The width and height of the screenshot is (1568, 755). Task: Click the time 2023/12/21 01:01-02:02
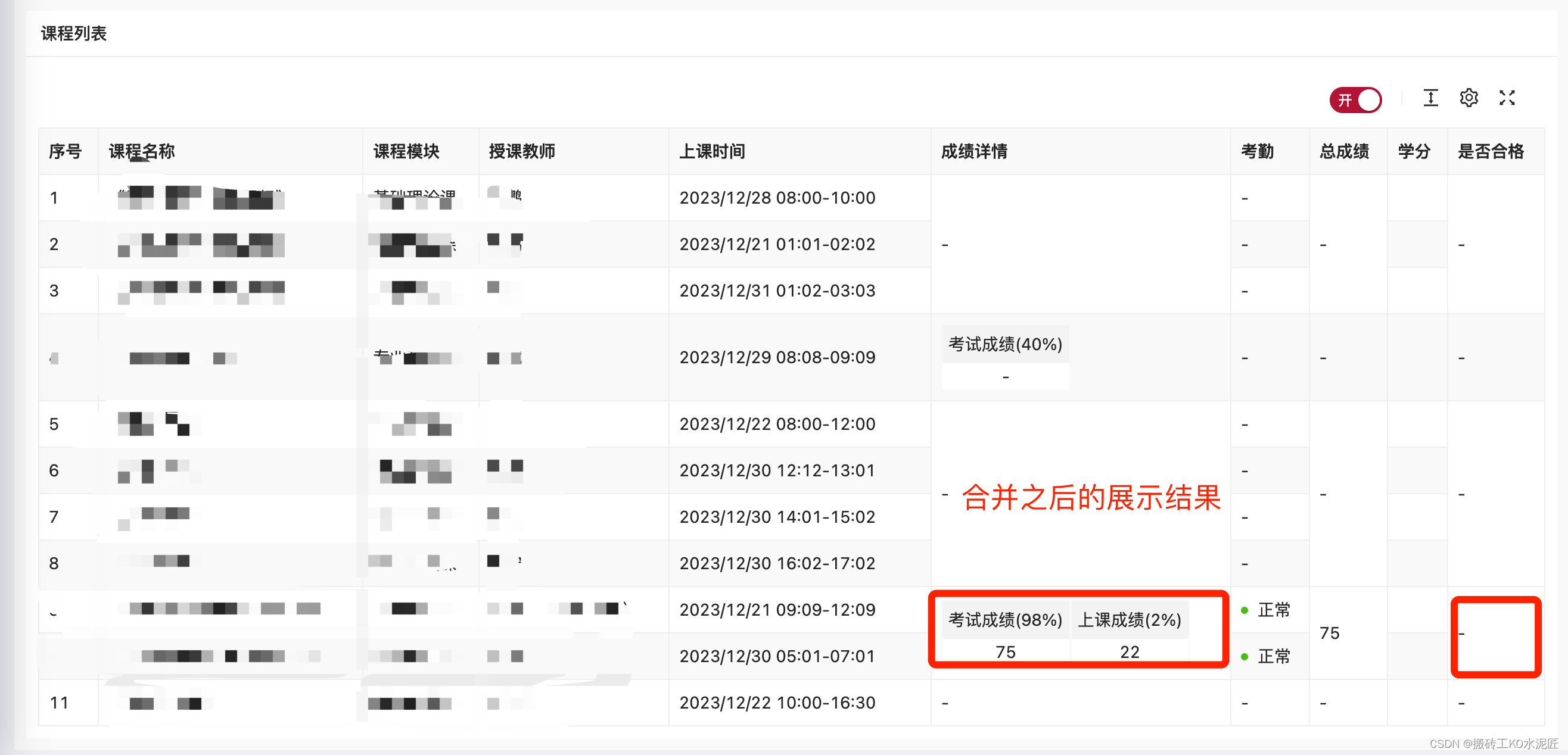(x=777, y=244)
